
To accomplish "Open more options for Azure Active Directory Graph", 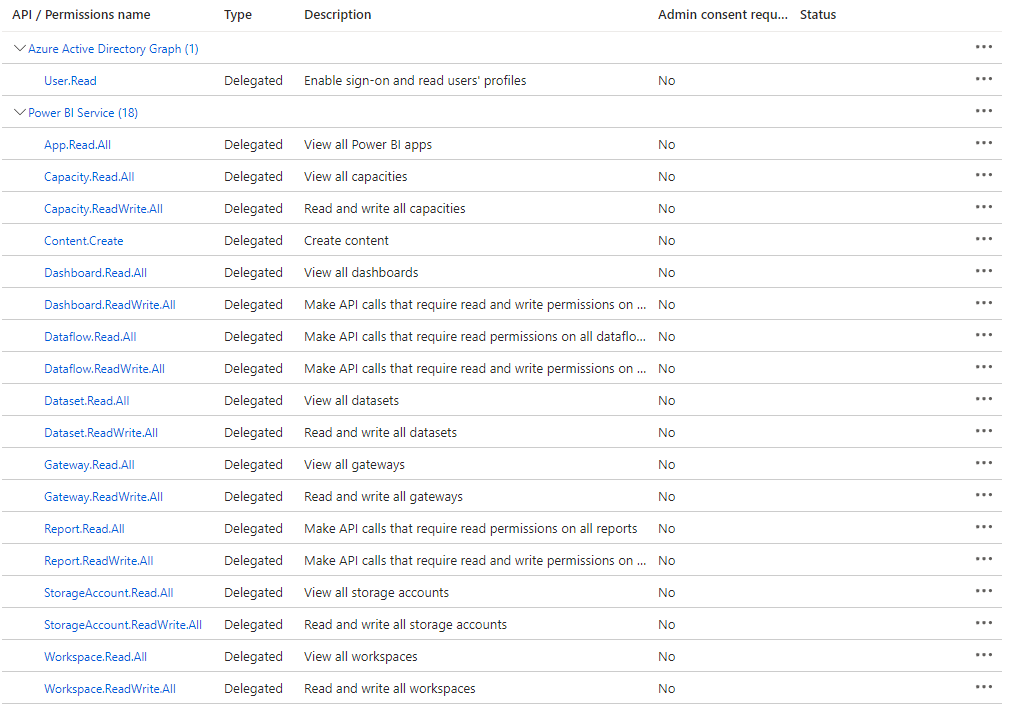I will click(x=983, y=47).
